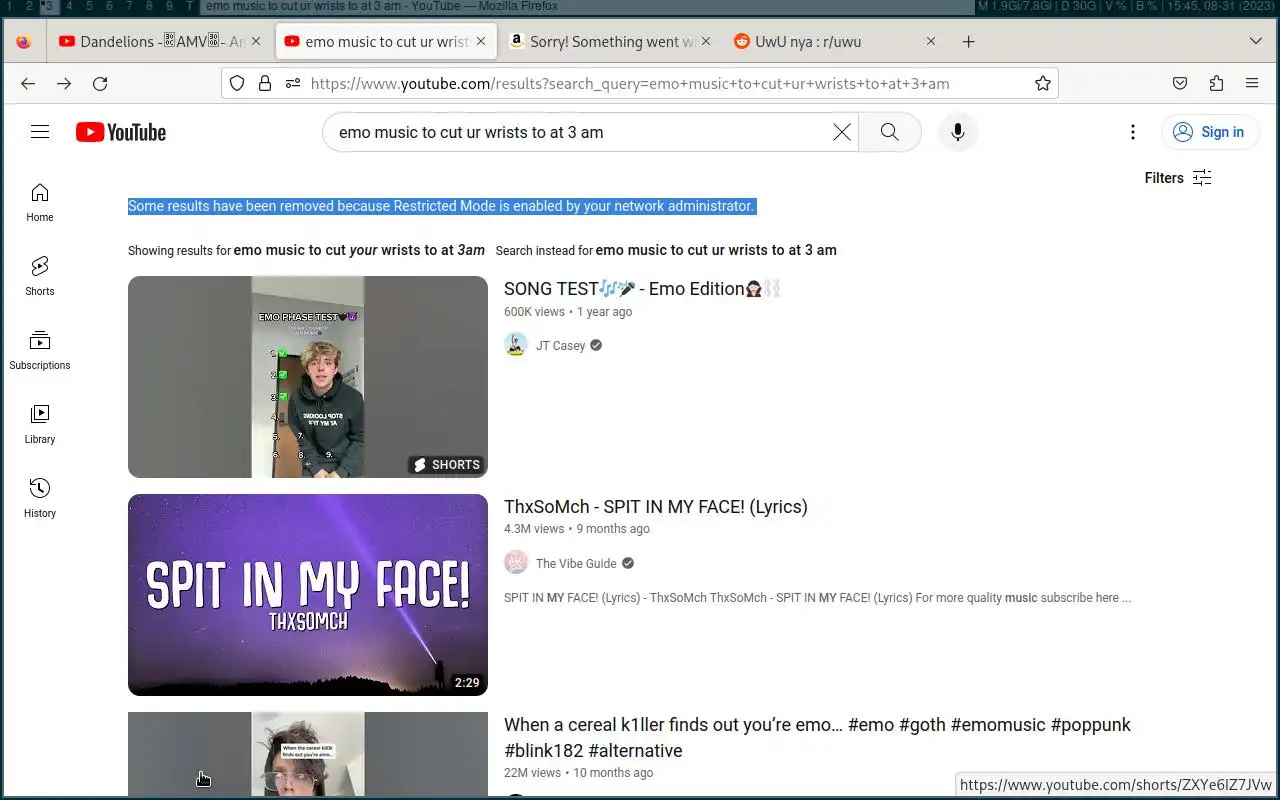This screenshot has height=800, width=1280.
Task: Go to Home in the sidebar
Action: [x=40, y=202]
